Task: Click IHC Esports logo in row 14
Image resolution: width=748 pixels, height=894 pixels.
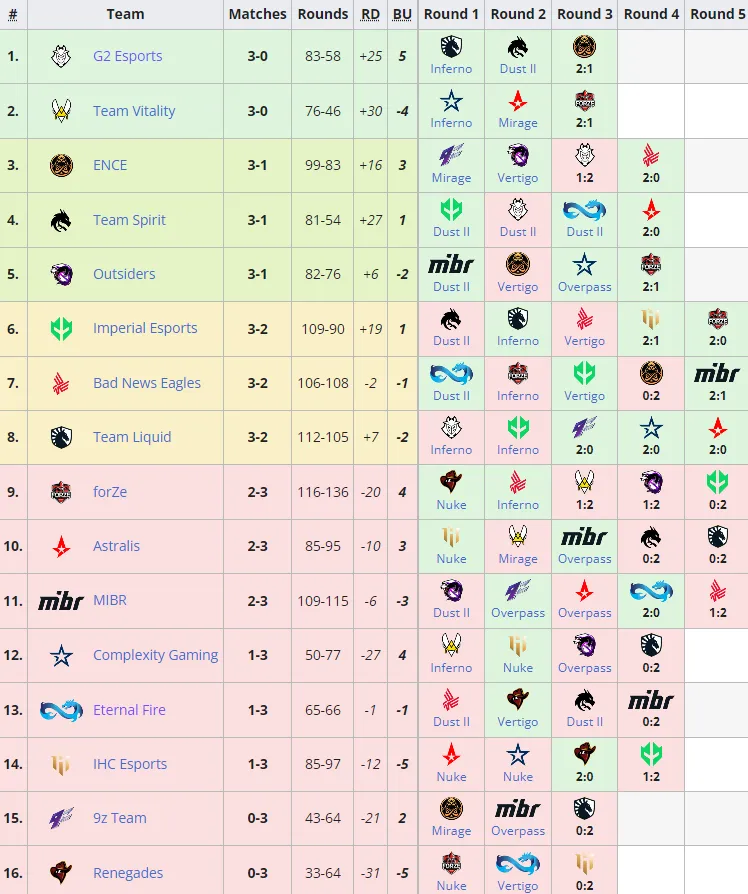Action: pos(61,765)
